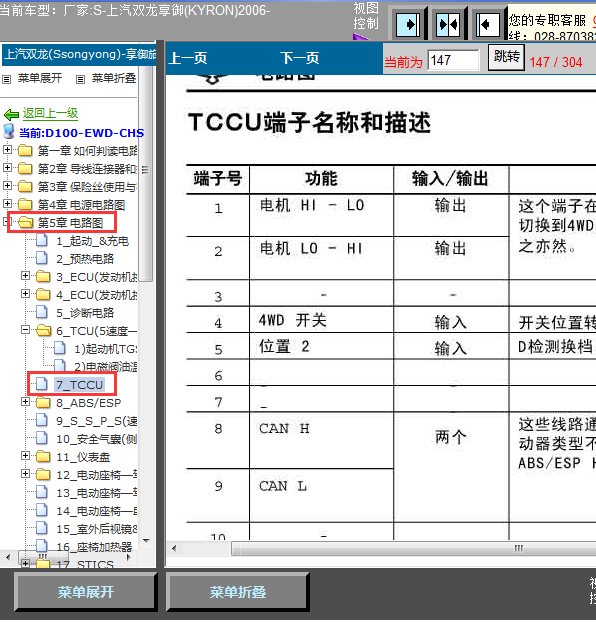Open the 2_预热电路 page icon
Viewport: 596px width, 625px height.
(42, 258)
